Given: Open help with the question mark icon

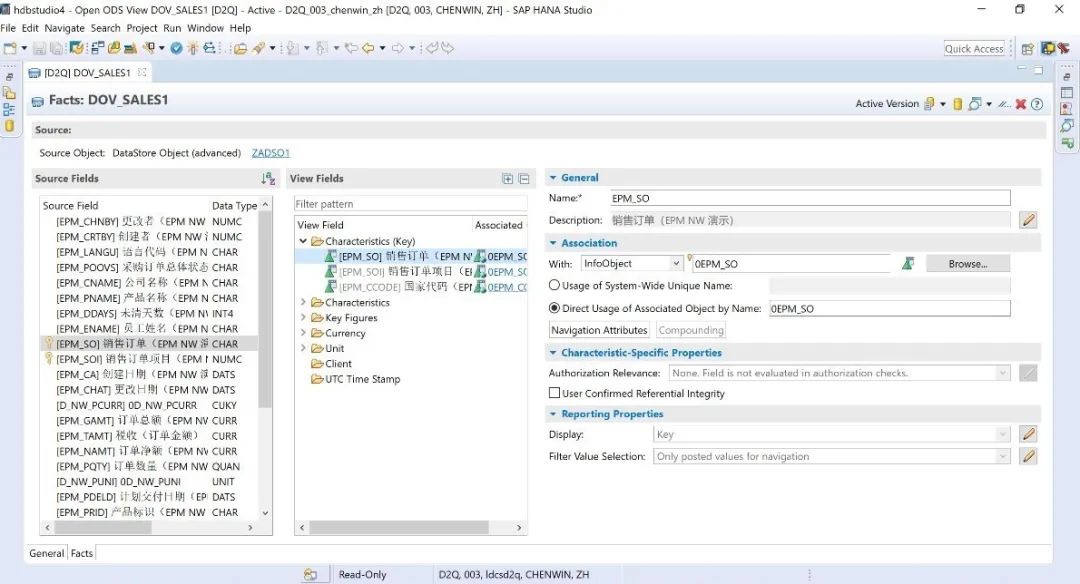Looking at the screenshot, I should click(1037, 104).
